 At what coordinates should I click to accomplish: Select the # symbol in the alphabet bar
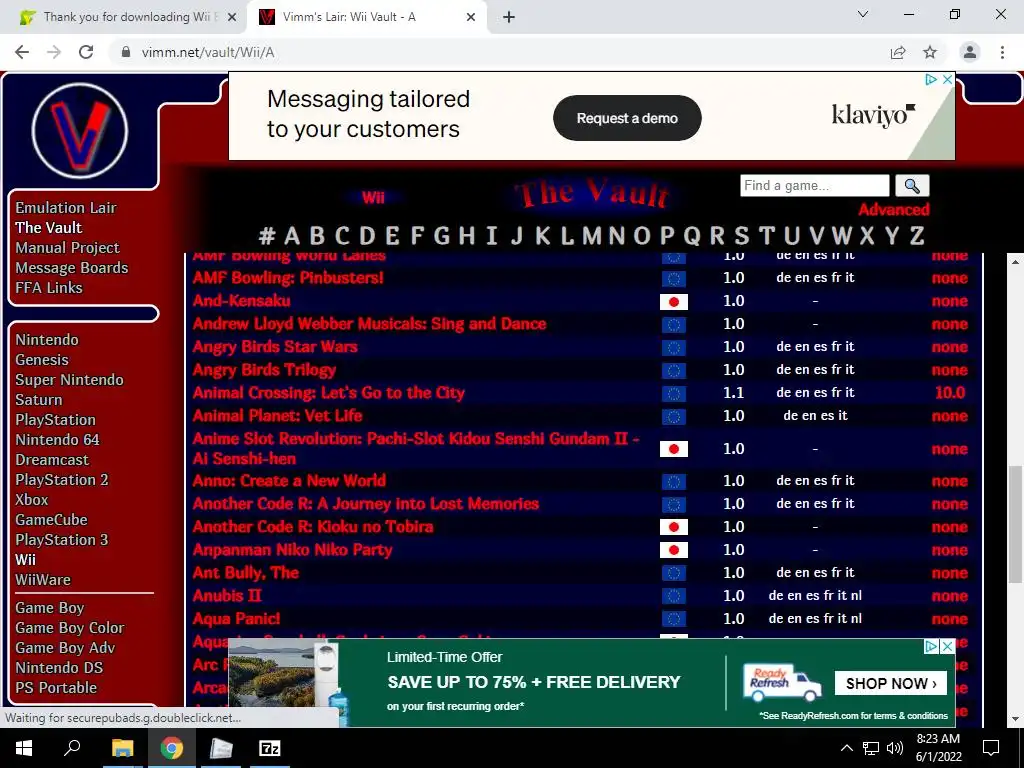point(266,235)
